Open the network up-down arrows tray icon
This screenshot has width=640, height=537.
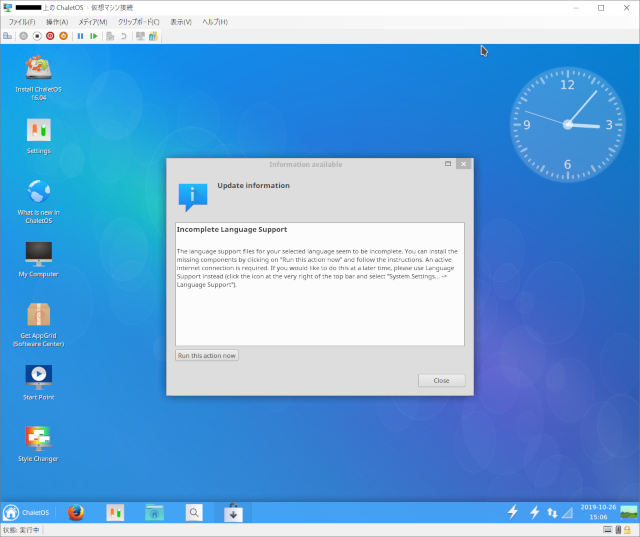552,513
